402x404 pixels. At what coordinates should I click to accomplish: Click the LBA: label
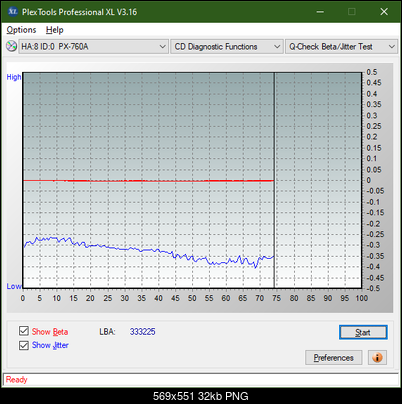[107, 332]
